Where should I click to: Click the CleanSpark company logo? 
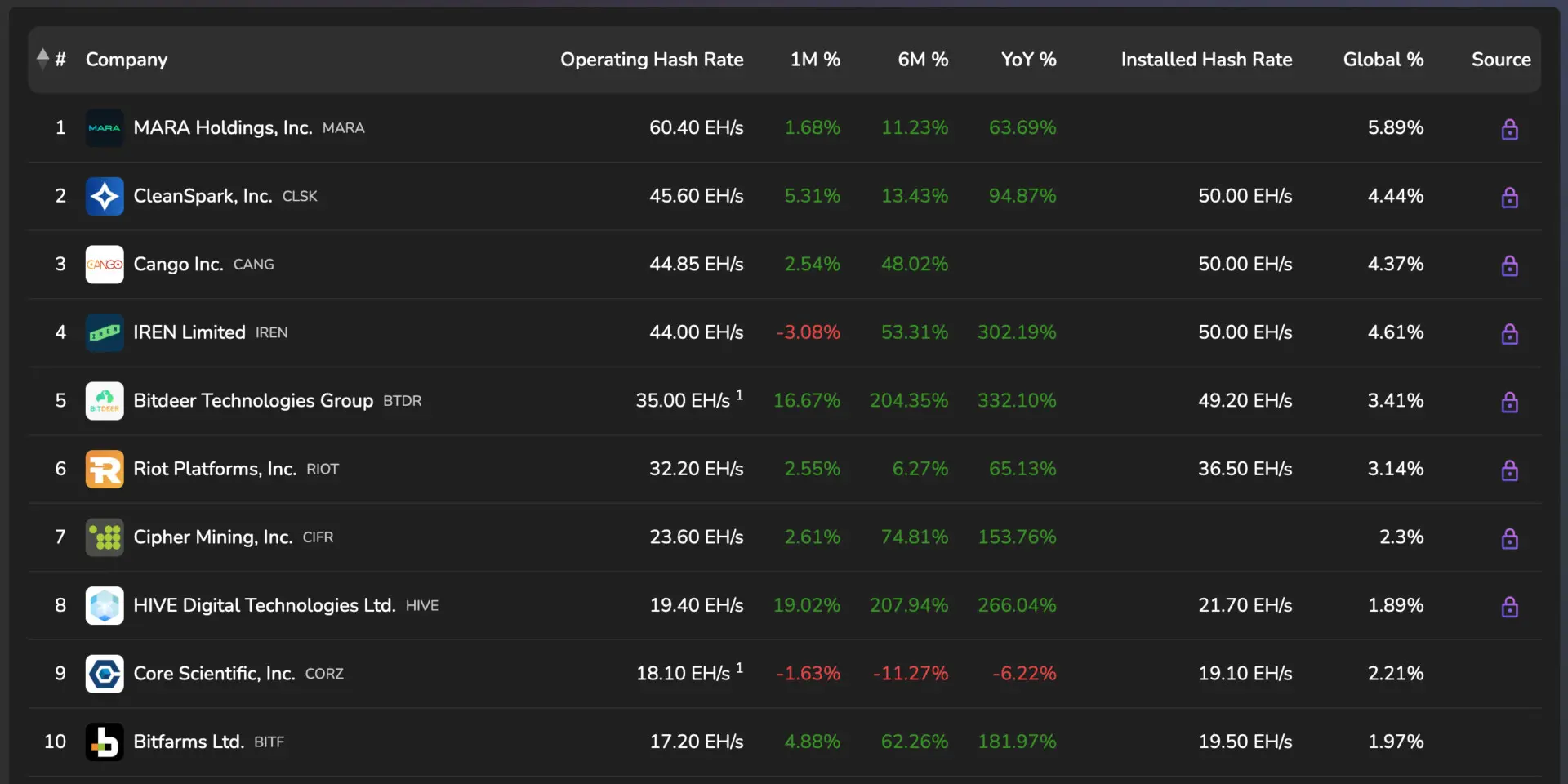point(105,196)
